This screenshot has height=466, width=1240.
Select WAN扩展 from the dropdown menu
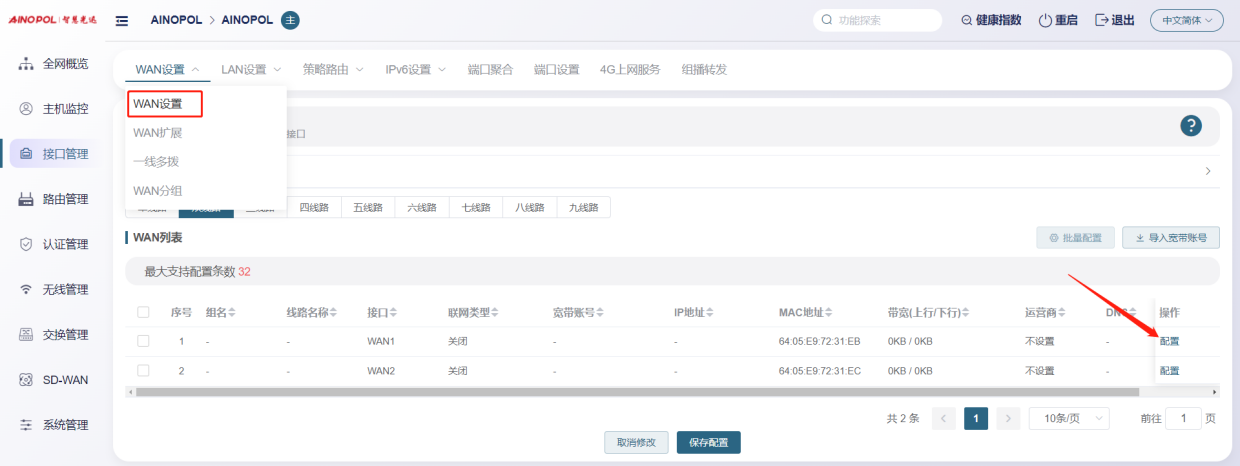coord(158,133)
